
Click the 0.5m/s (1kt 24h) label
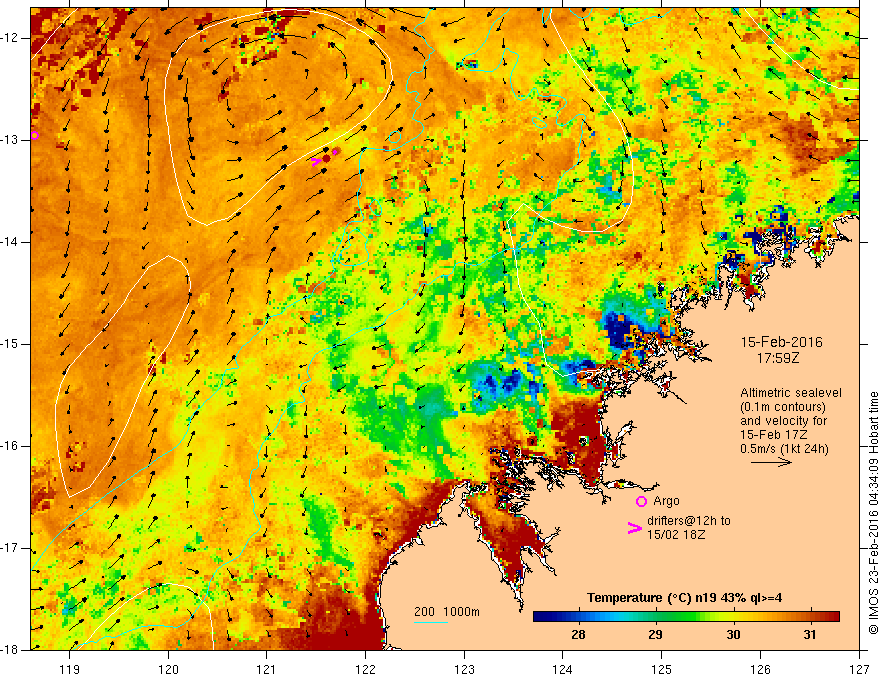coord(784,449)
